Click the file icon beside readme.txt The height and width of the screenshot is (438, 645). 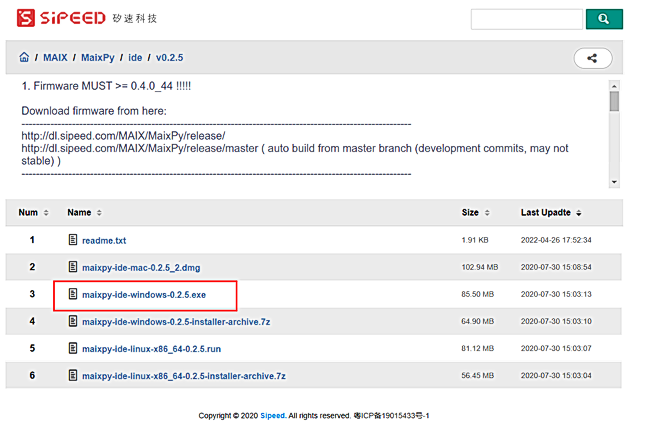[x=73, y=239]
